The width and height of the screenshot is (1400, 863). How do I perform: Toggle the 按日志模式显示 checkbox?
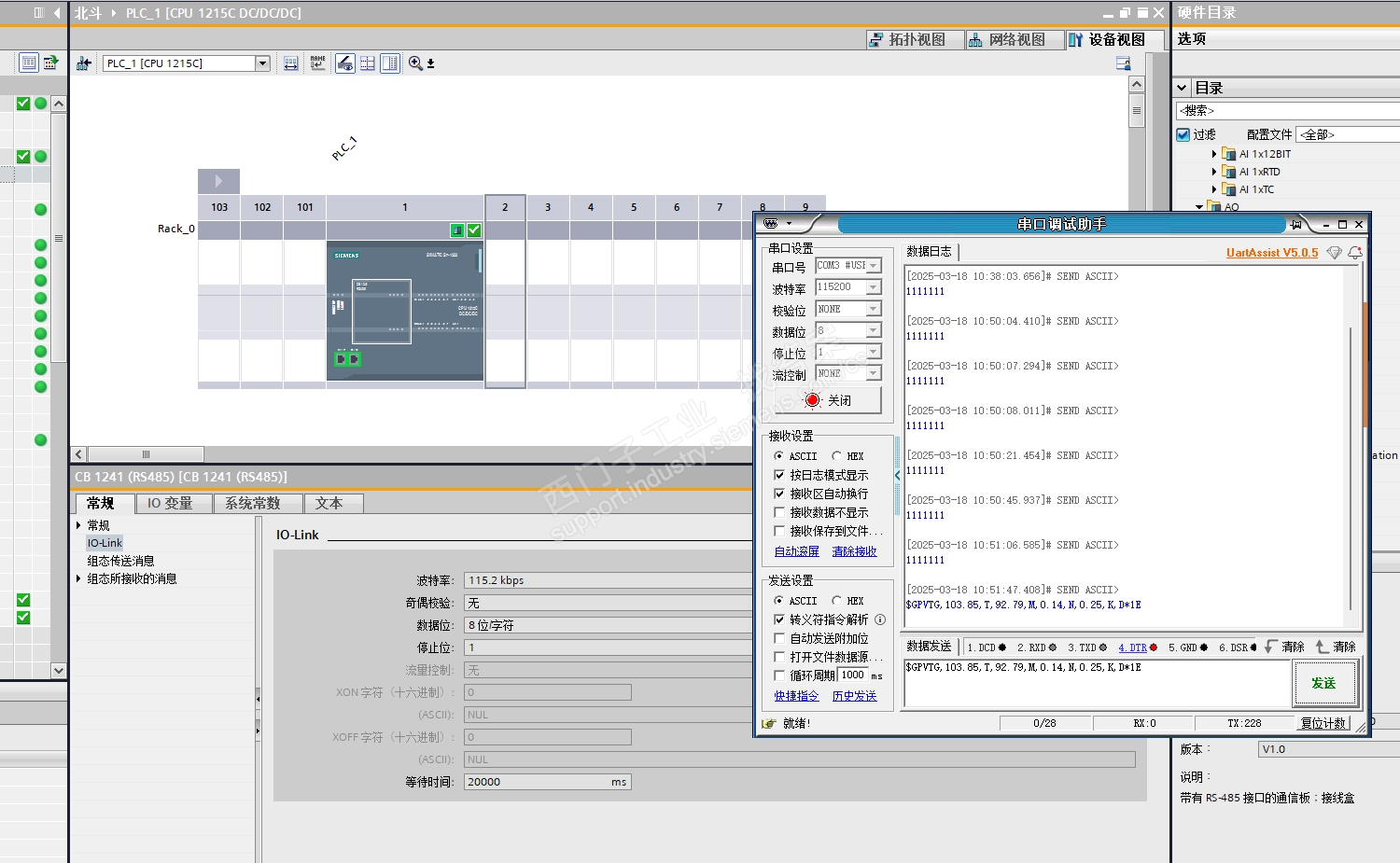(x=779, y=475)
